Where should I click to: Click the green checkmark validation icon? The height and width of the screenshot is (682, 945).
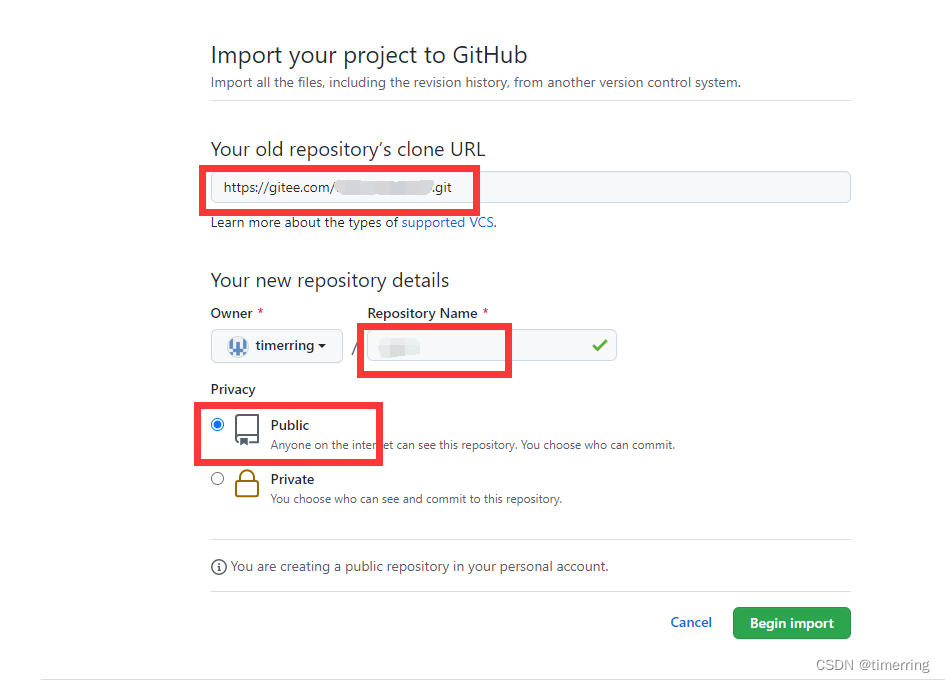599,345
